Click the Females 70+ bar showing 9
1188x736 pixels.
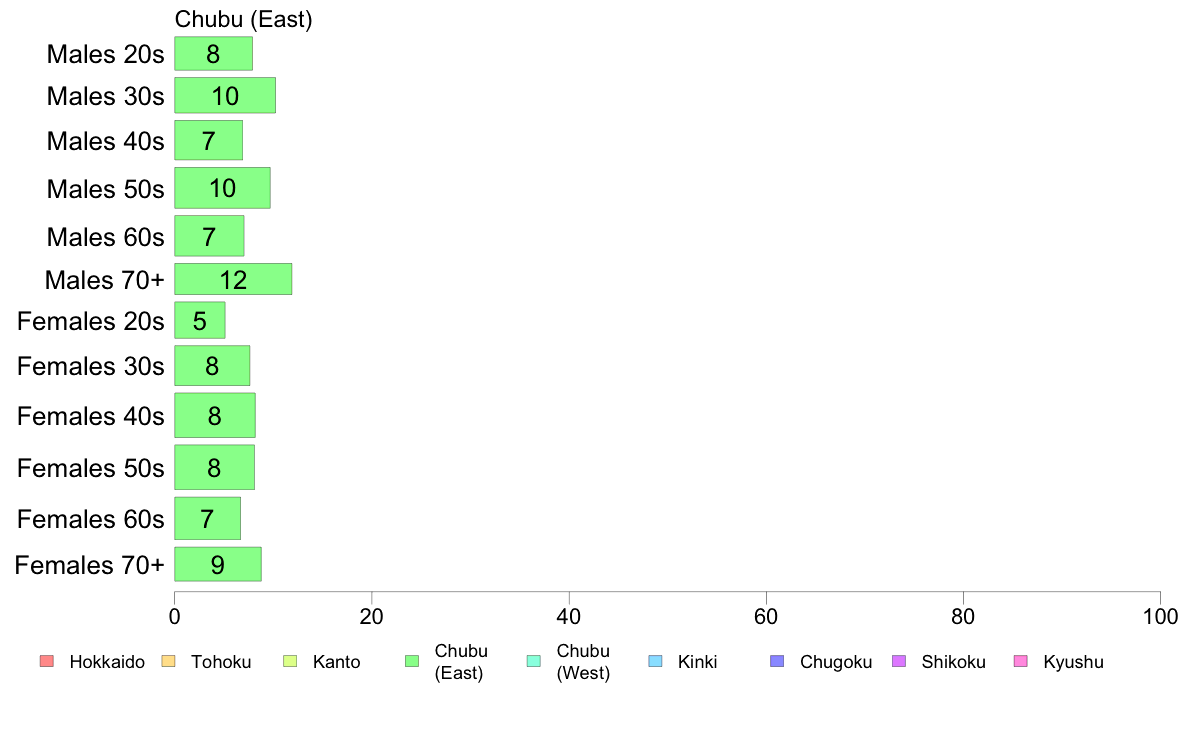point(218,565)
